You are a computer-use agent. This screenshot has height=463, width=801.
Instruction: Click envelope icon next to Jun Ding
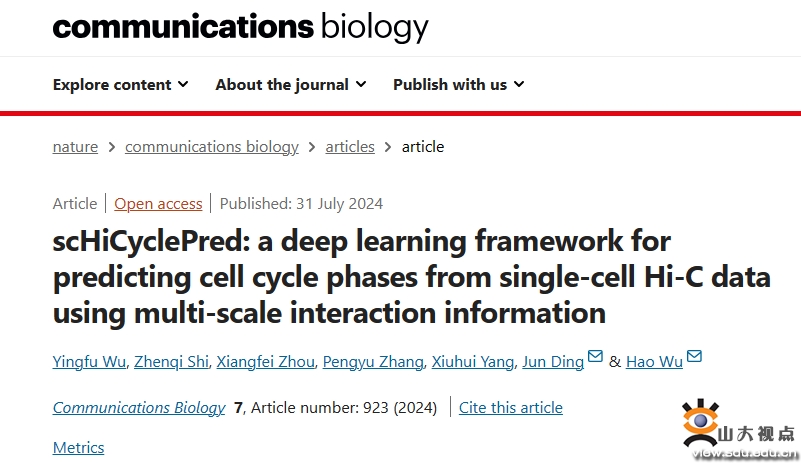[595, 357]
